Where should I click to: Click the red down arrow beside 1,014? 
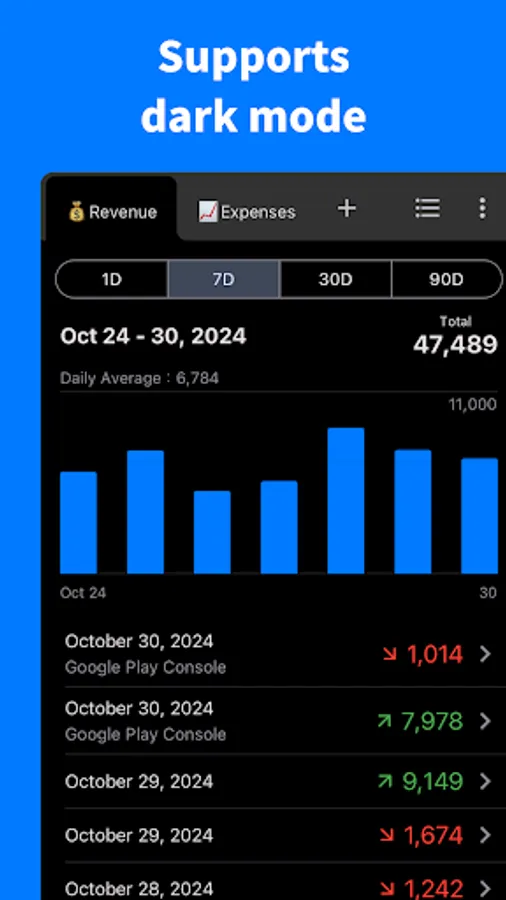[x=390, y=653]
